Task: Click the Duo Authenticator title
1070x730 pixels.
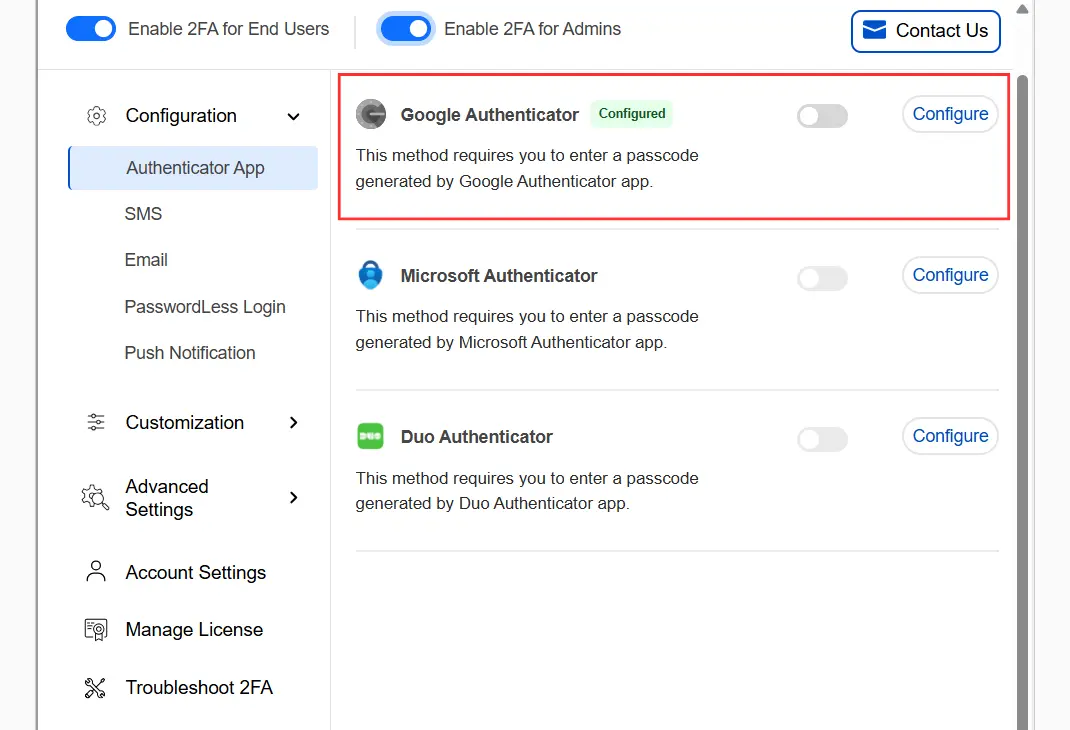Action: pos(476,437)
